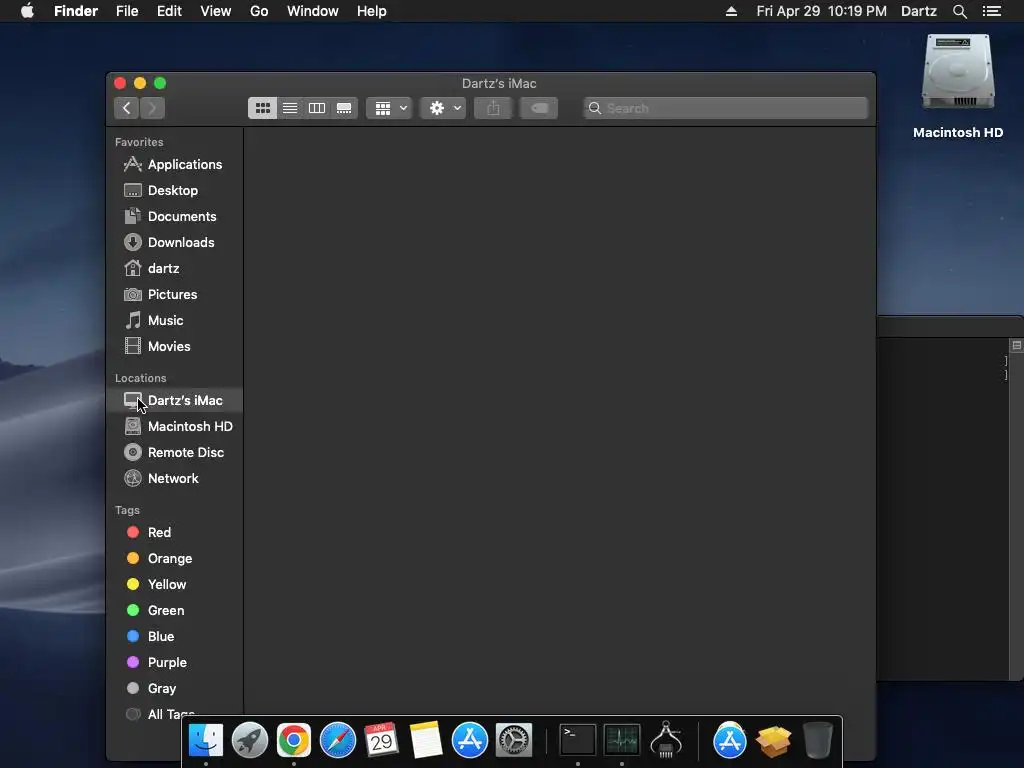Select Macintosh HD desktop drive icon
This screenshot has width=1024, height=768.
(958, 72)
